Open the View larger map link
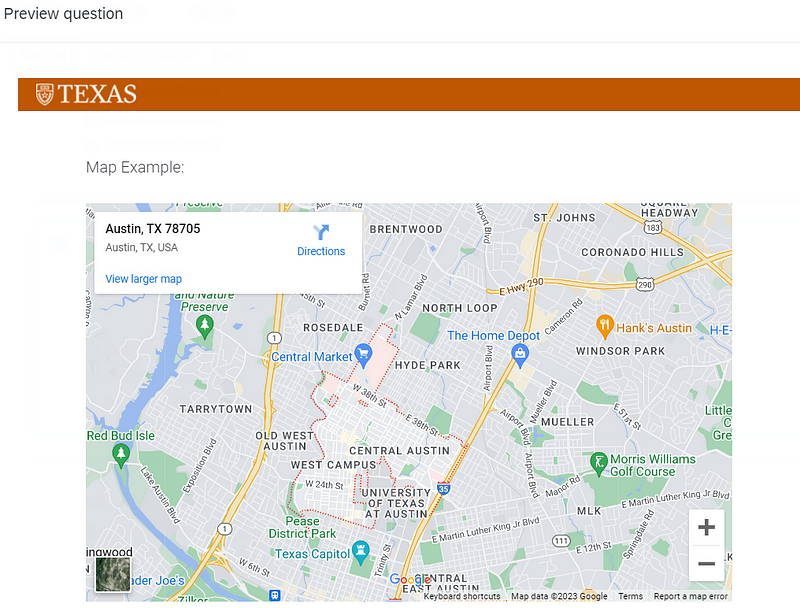Image resolution: width=800 pixels, height=608 pixels. click(143, 279)
